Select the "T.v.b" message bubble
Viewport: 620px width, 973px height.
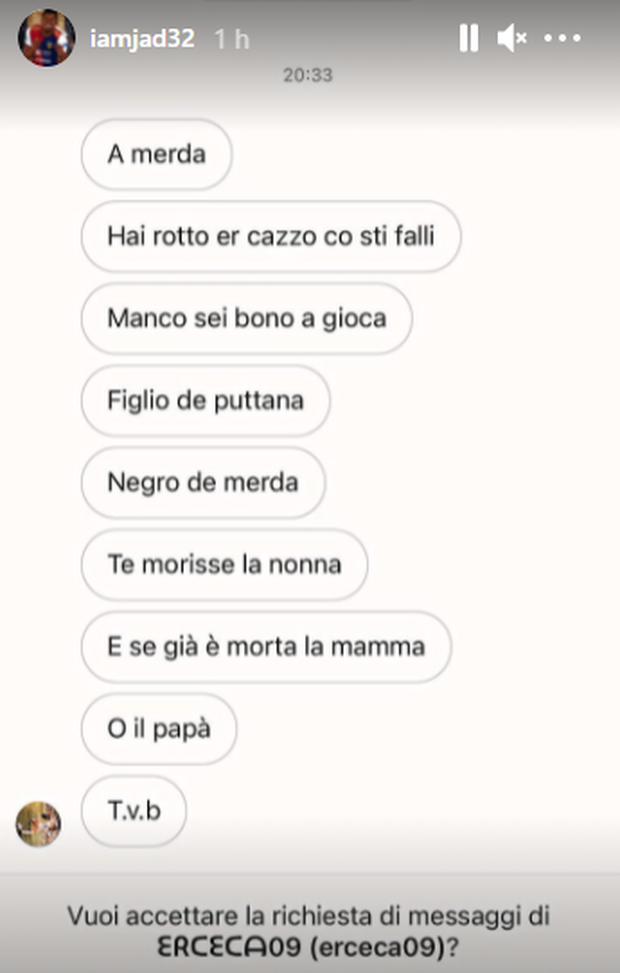[x=133, y=811]
